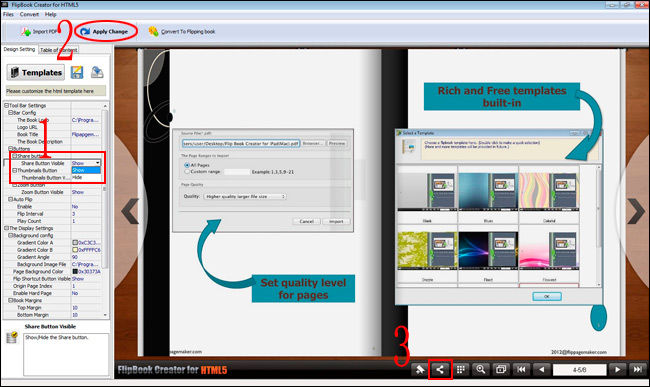Click the description text box
The height and width of the screenshot is (387, 650).
click(66, 354)
